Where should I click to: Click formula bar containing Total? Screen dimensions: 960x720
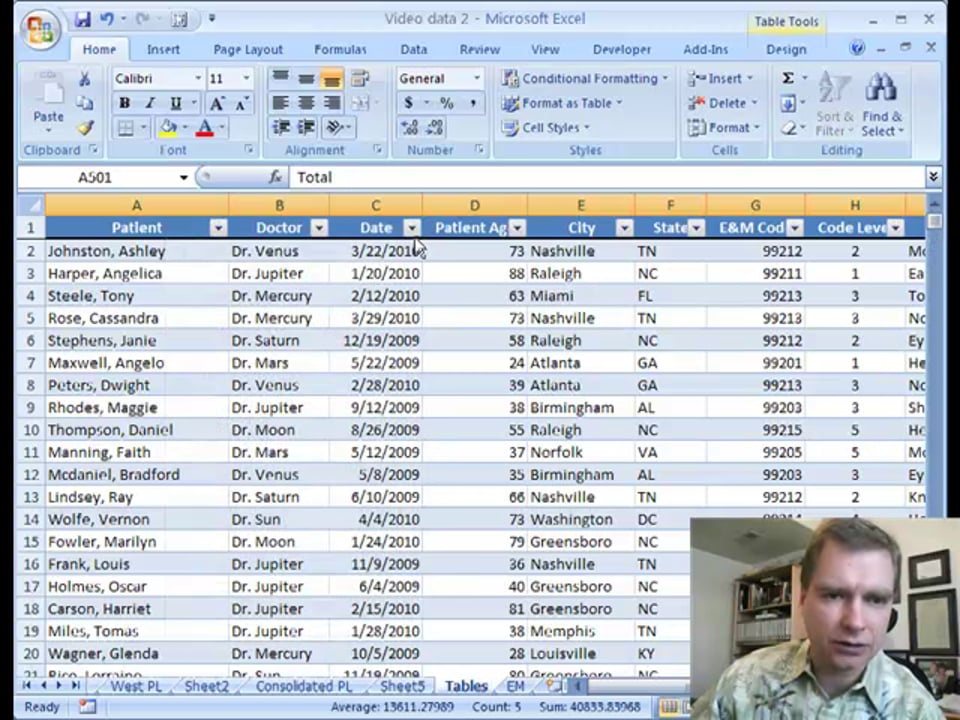pos(606,178)
